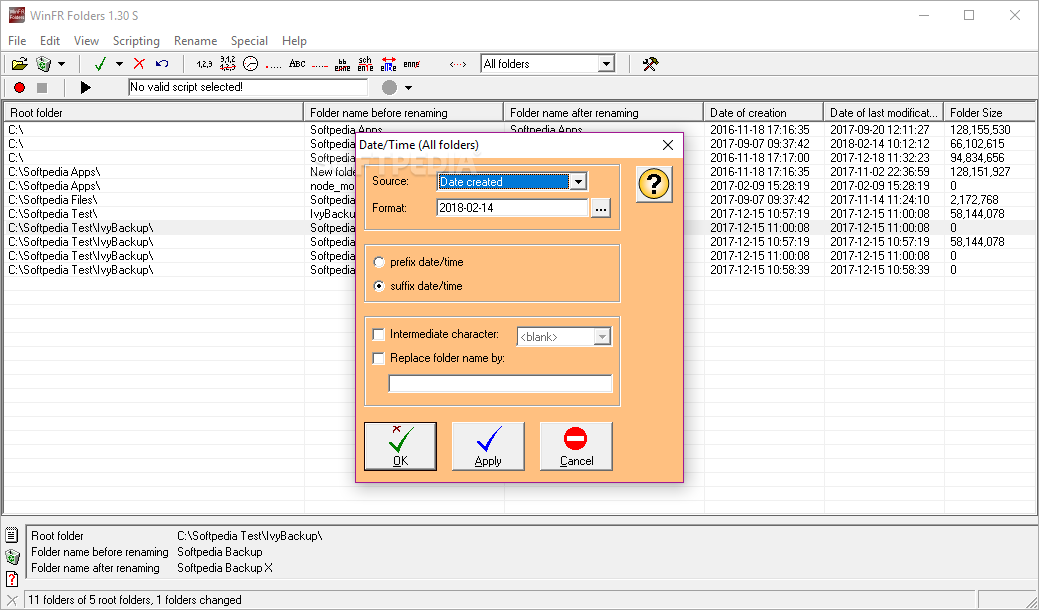Screen dimensions: 1039x610
Task: Enable the 'Intermediate character' checkbox
Action: click(x=378, y=334)
